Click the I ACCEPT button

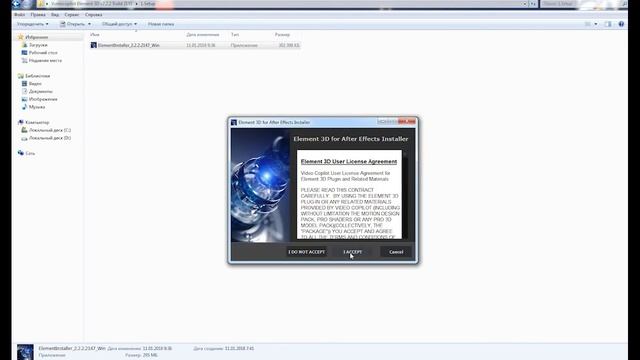click(353, 252)
